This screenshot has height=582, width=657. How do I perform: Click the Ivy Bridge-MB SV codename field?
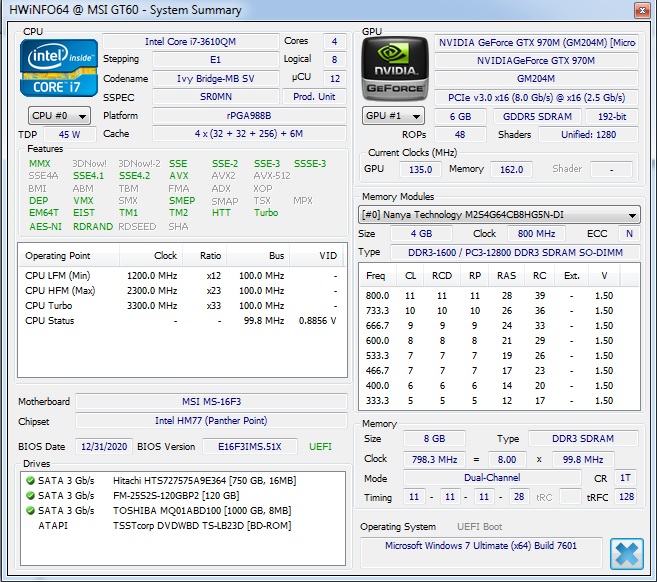[x=216, y=78]
